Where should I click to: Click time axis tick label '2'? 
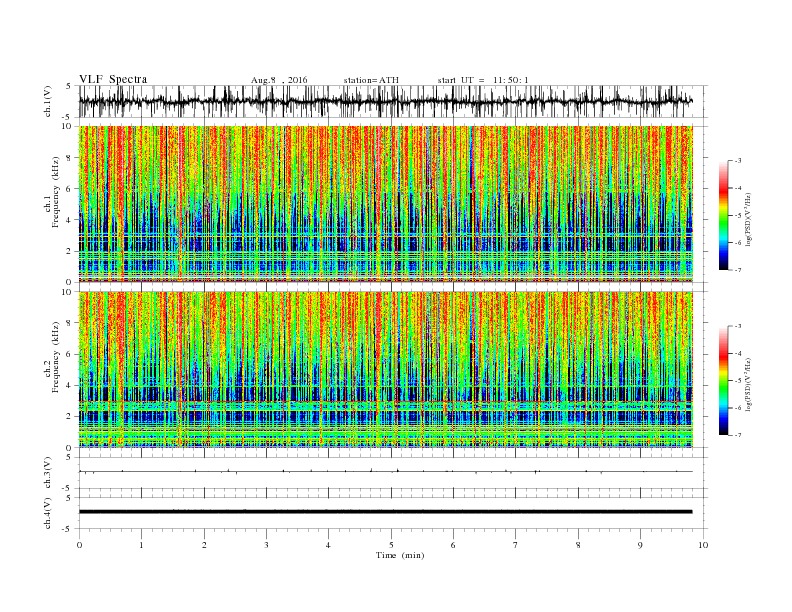(x=204, y=545)
